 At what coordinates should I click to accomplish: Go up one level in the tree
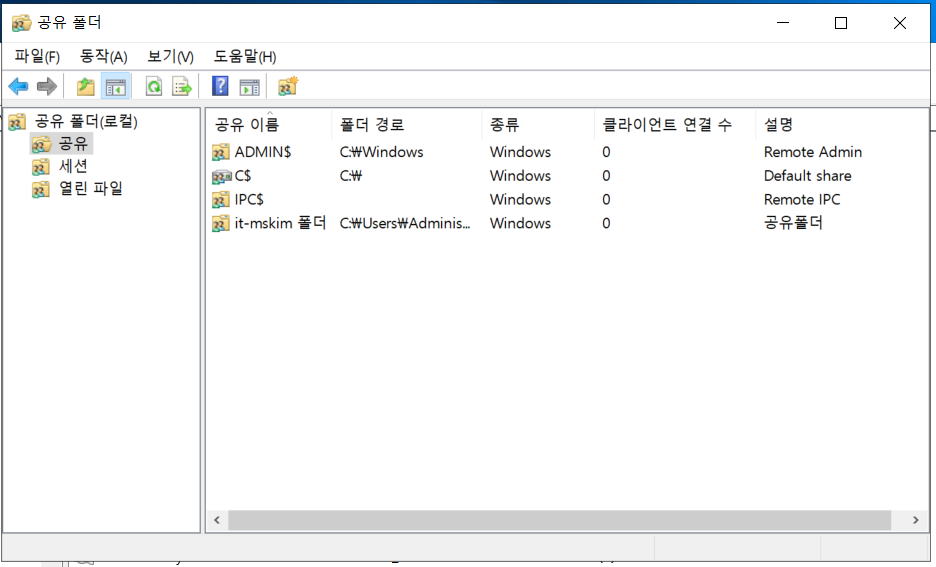coord(85,87)
